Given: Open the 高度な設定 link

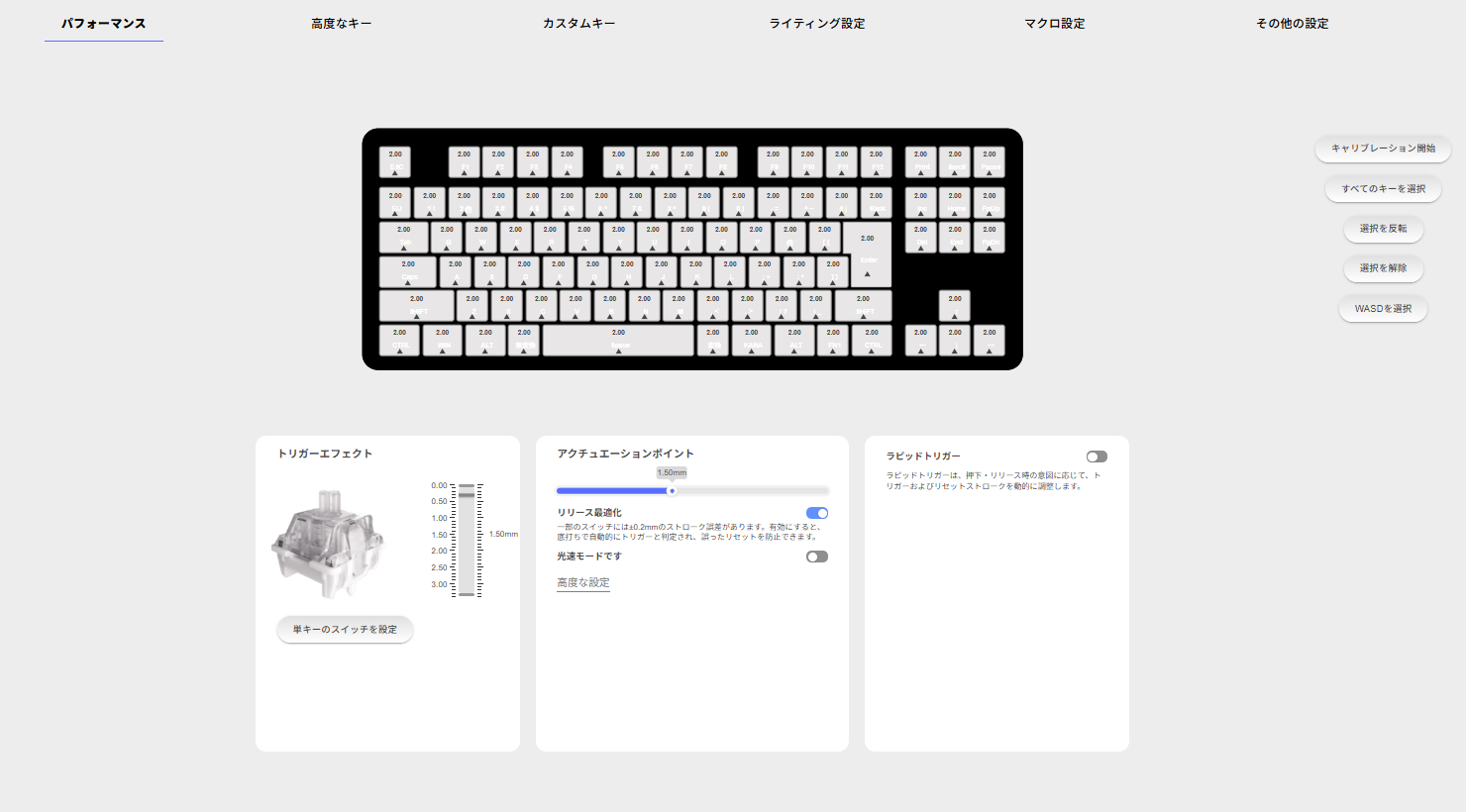Looking at the screenshot, I should [582, 583].
